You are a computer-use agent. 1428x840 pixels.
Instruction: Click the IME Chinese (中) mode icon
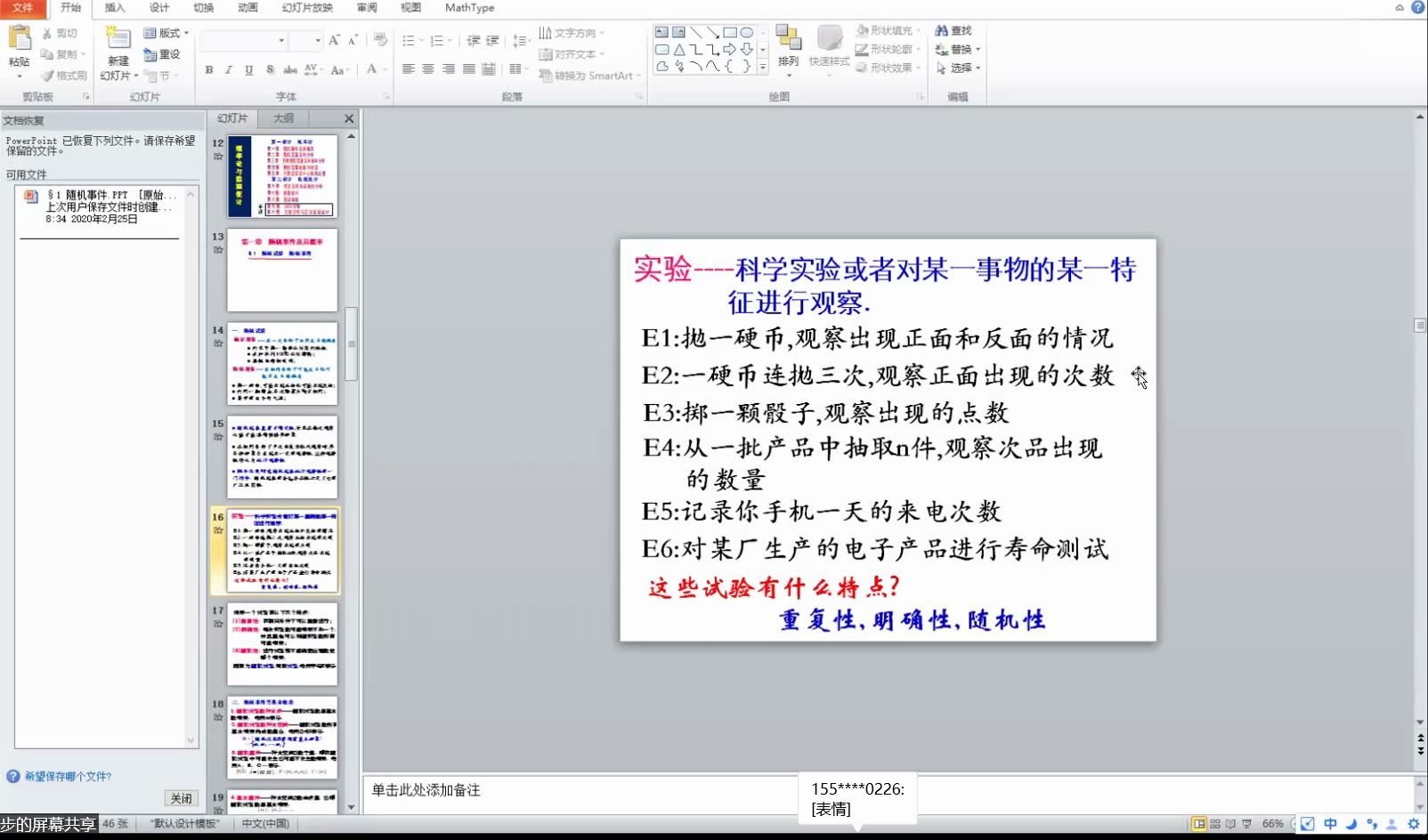pyautogui.click(x=1330, y=824)
